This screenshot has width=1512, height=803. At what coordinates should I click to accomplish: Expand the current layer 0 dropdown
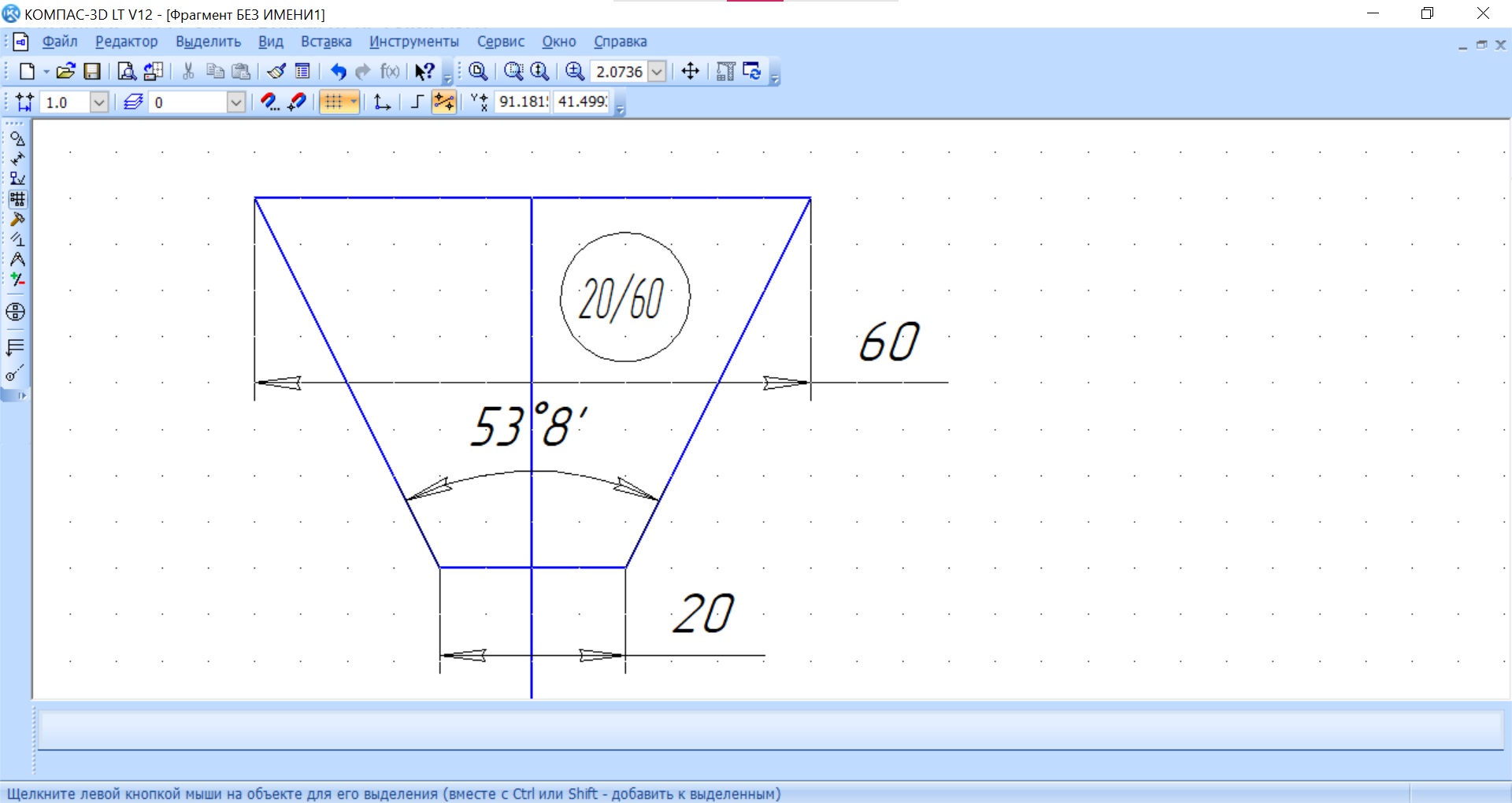tap(236, 102)
